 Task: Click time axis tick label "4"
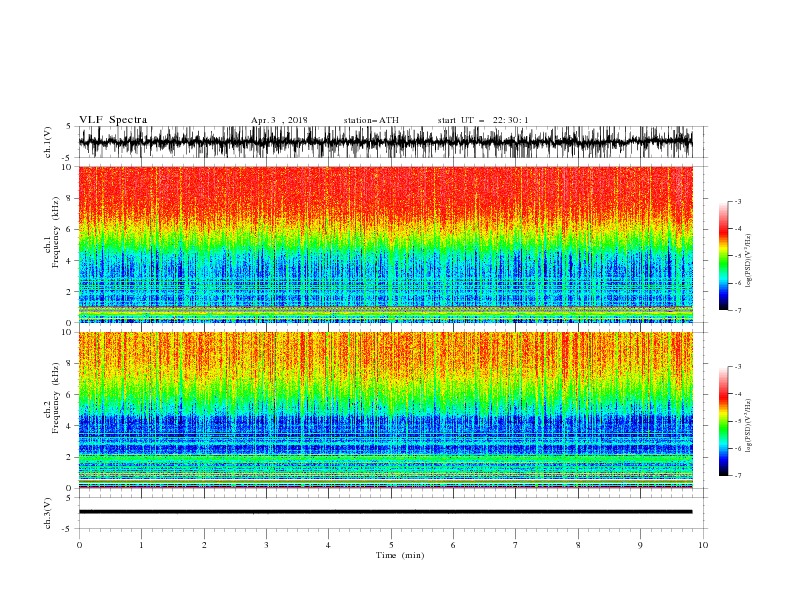click(328, 545)
